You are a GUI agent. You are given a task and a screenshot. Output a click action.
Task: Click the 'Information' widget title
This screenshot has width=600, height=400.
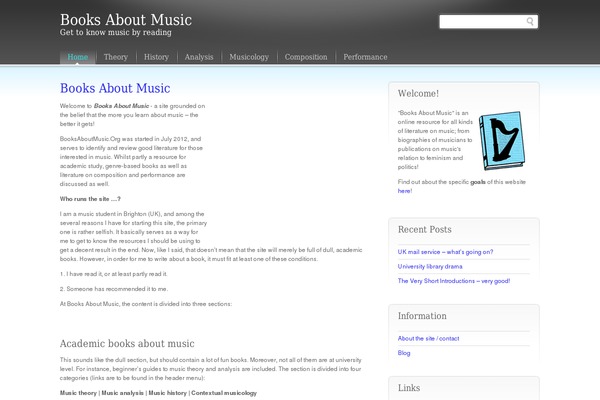click(x=422, y=316)
